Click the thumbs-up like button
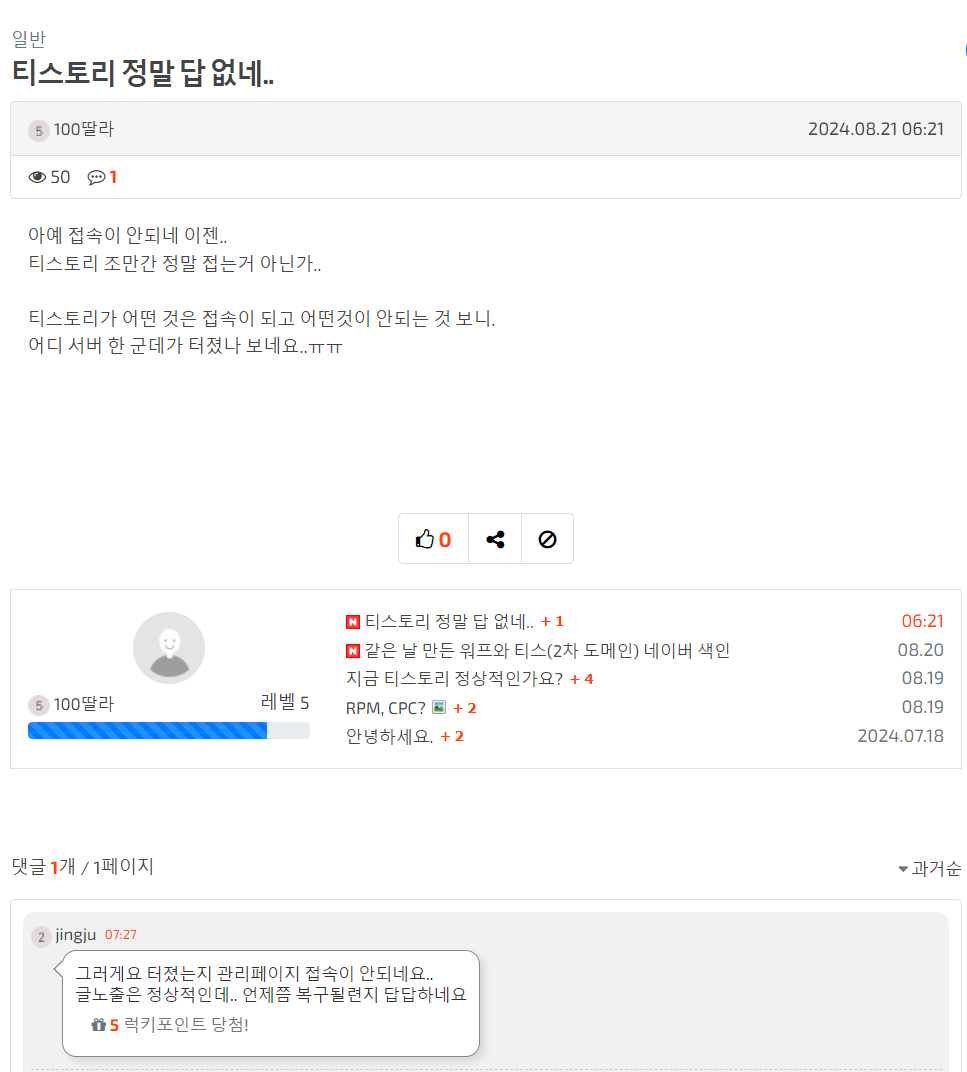This screenshot has height=1072, width=967. tap(434, 539)
